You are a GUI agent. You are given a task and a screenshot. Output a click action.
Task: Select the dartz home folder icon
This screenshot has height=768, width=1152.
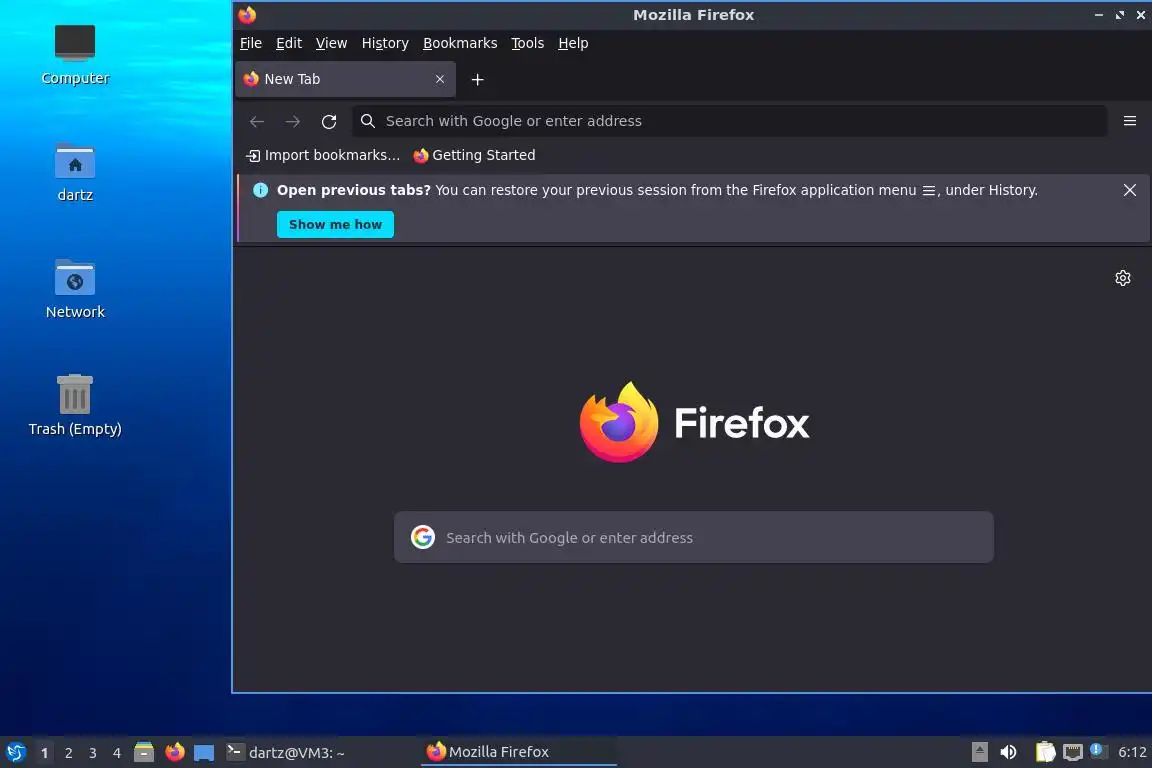point(75,173)
